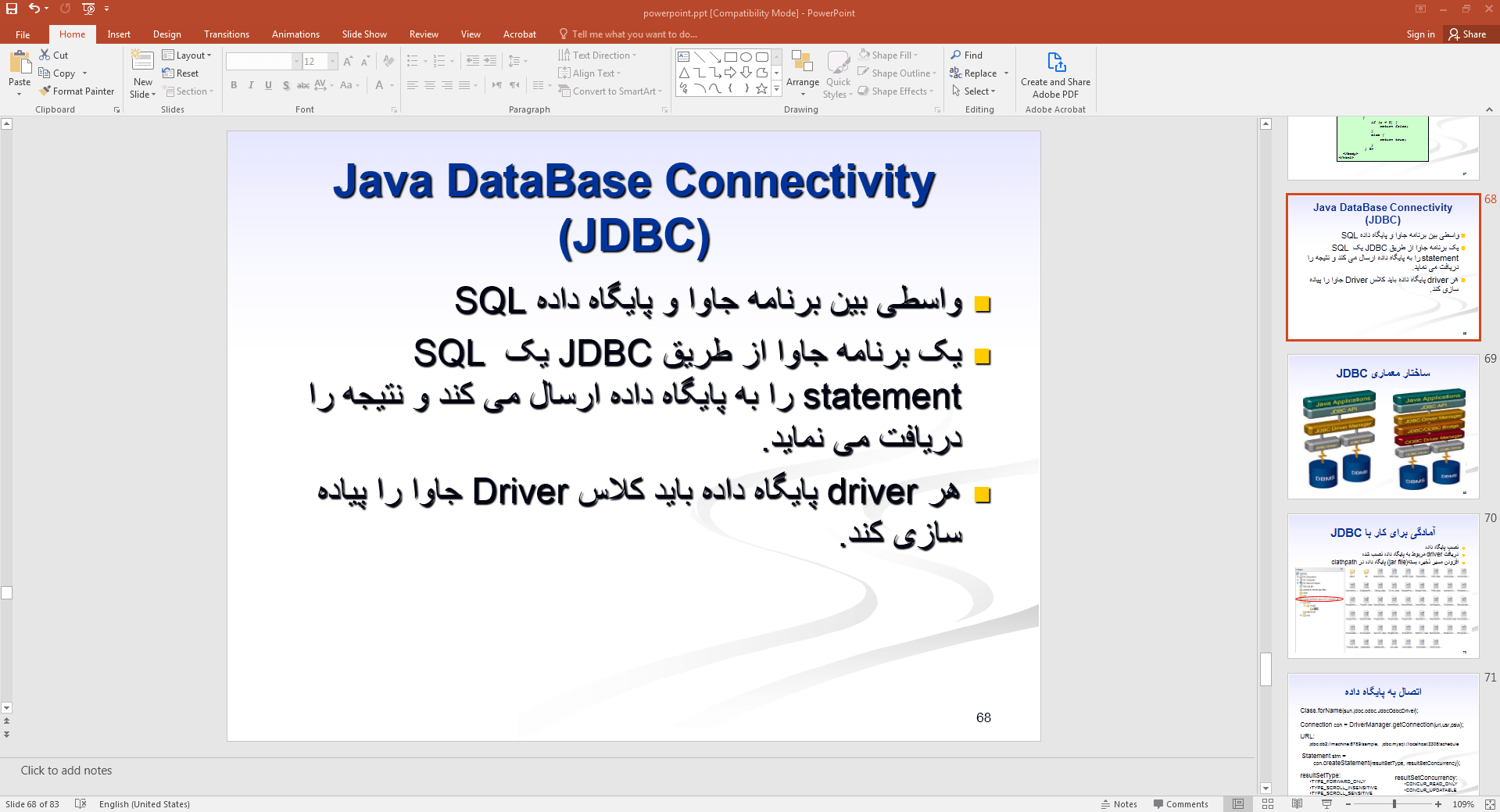Select the rectangle shape in the gallery

tap(730, 57)
